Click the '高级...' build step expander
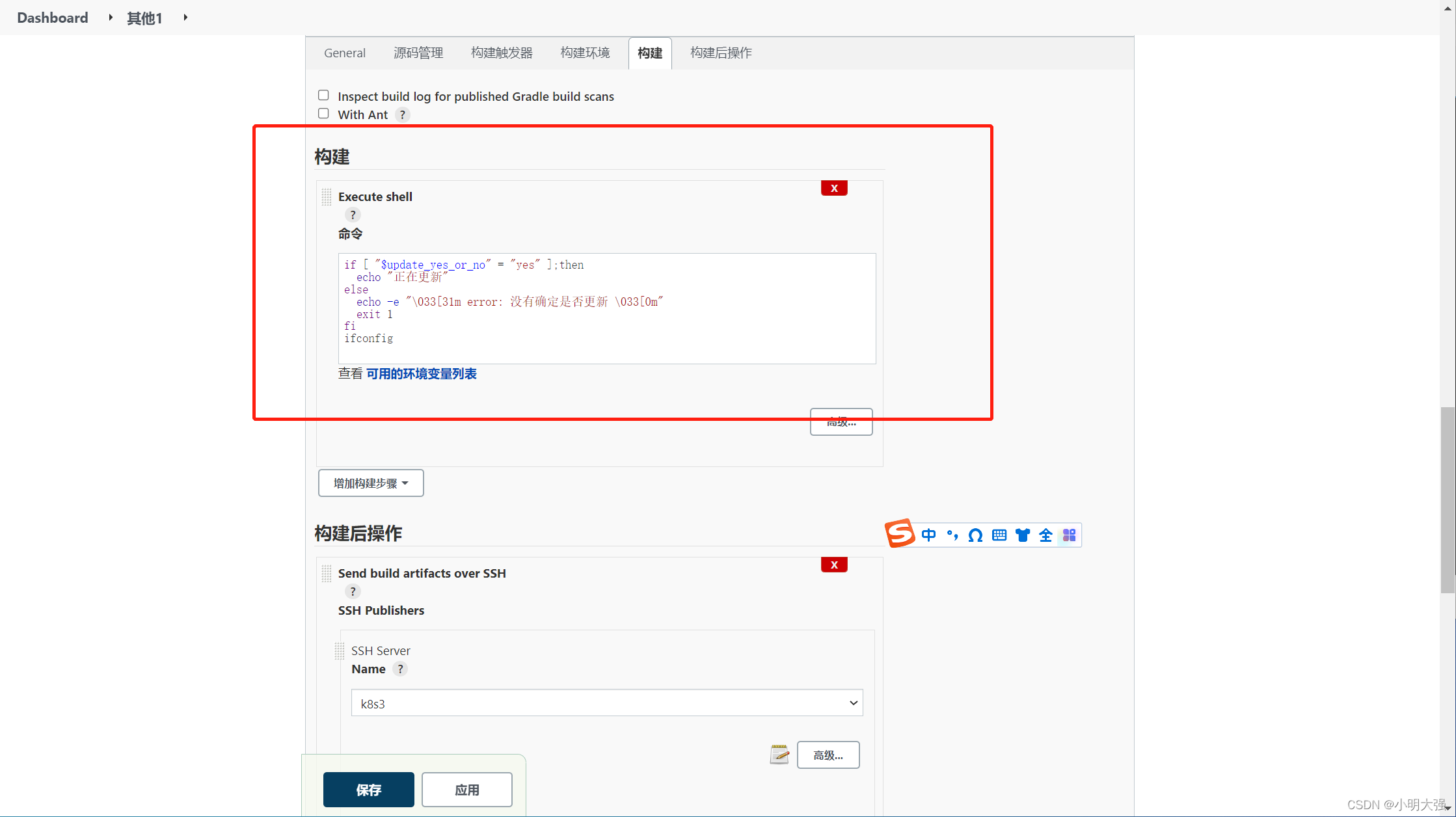1456x817 pixels. tap(841, 421)
